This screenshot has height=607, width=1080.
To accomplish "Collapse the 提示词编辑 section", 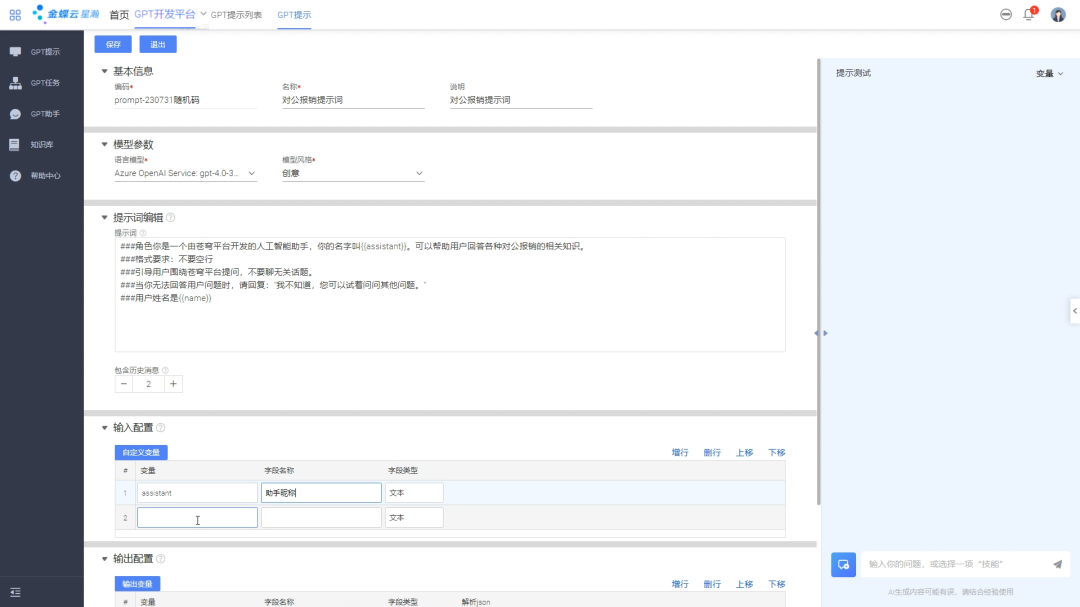I will pyautogui.click(x=105, y=217).
